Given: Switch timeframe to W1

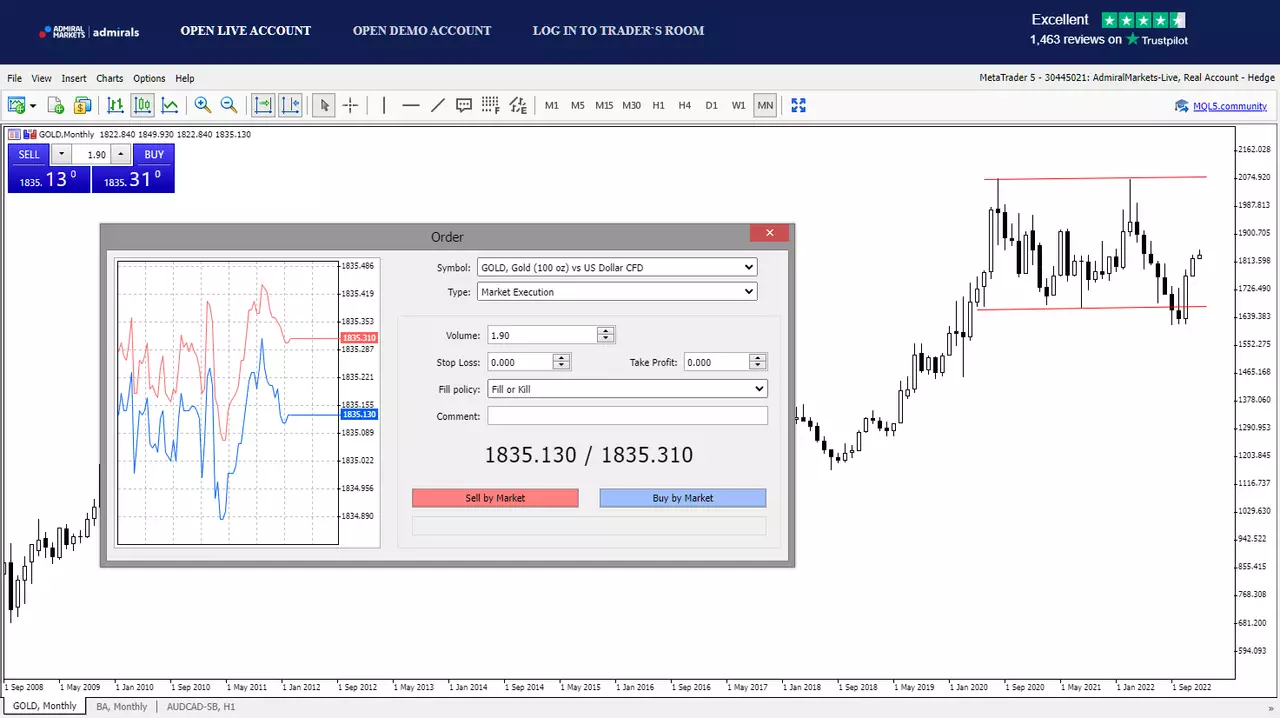Looking at the screenshot, I should pos(738,105).
